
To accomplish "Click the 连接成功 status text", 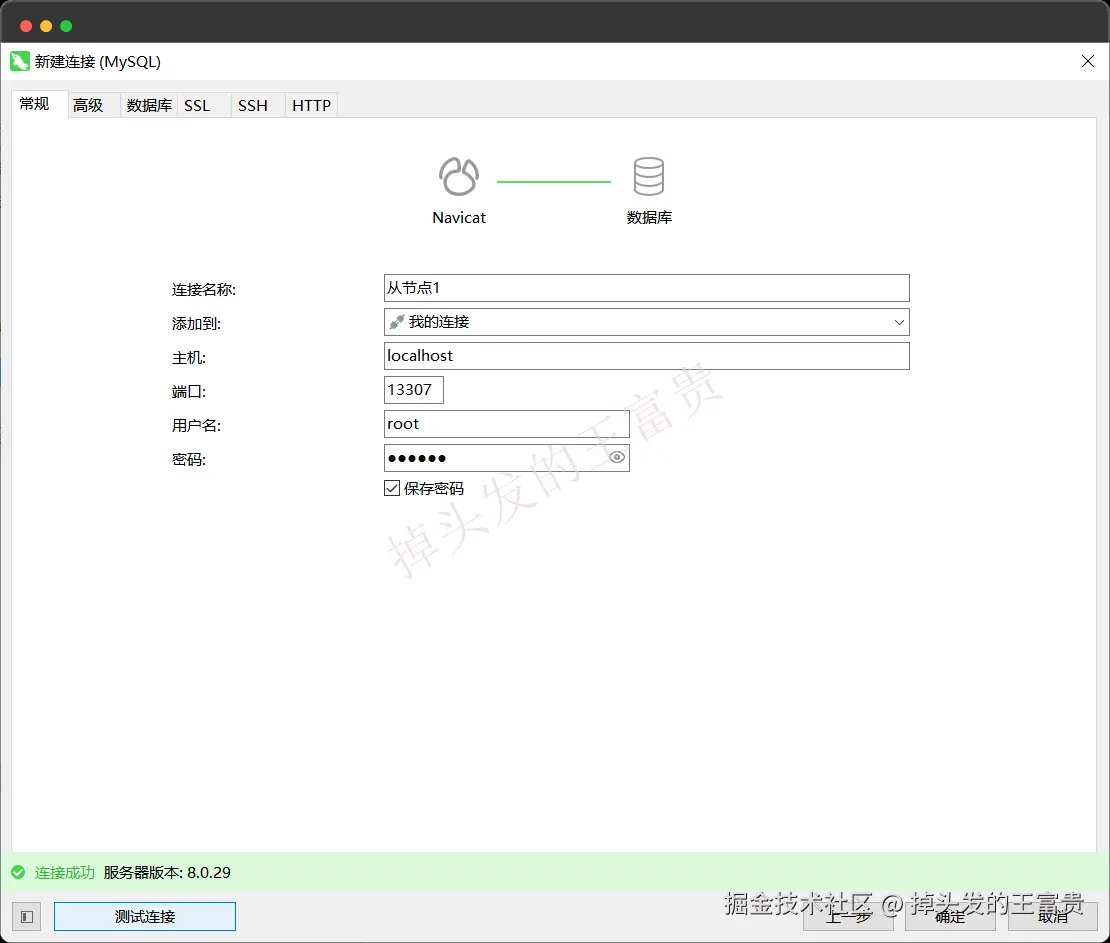I will (x=64, y=872).
